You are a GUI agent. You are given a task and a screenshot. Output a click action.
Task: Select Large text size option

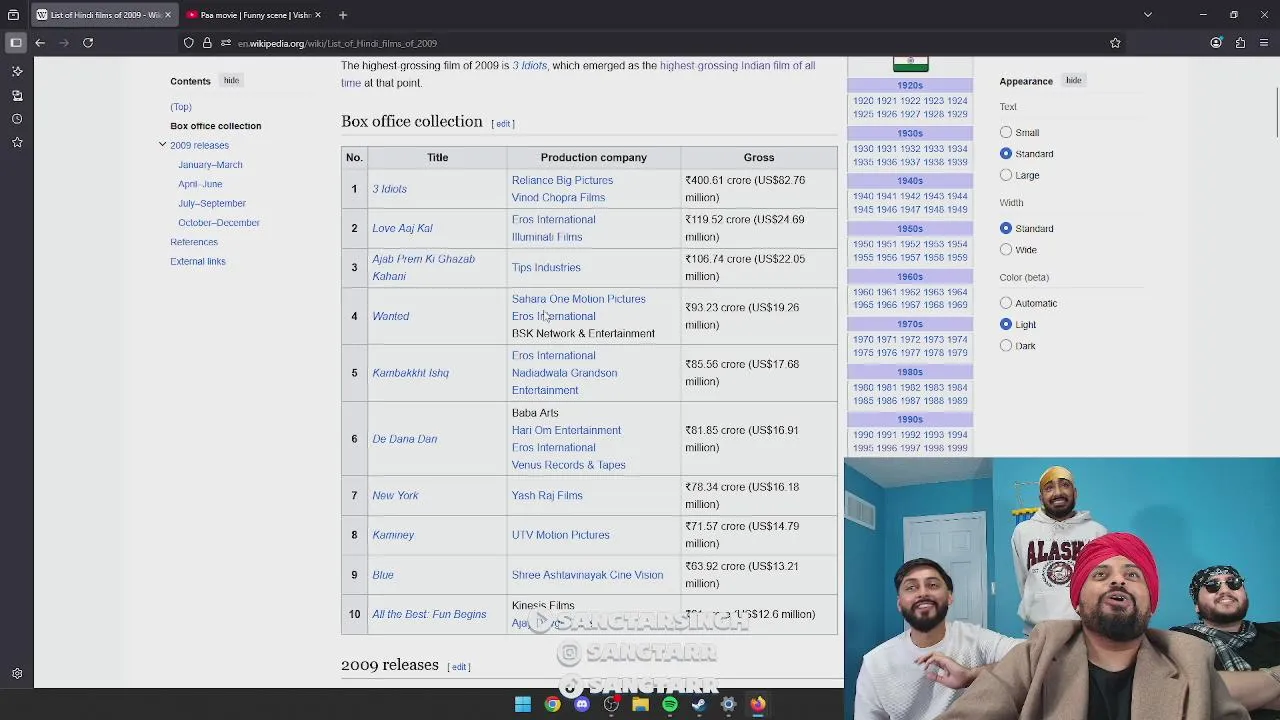coord(1006,175)
